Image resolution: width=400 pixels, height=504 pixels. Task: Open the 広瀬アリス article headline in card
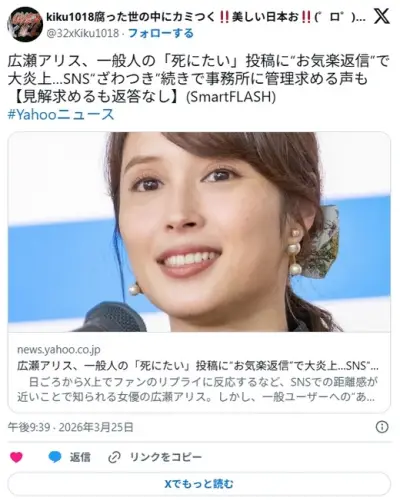tap(198, 366)
